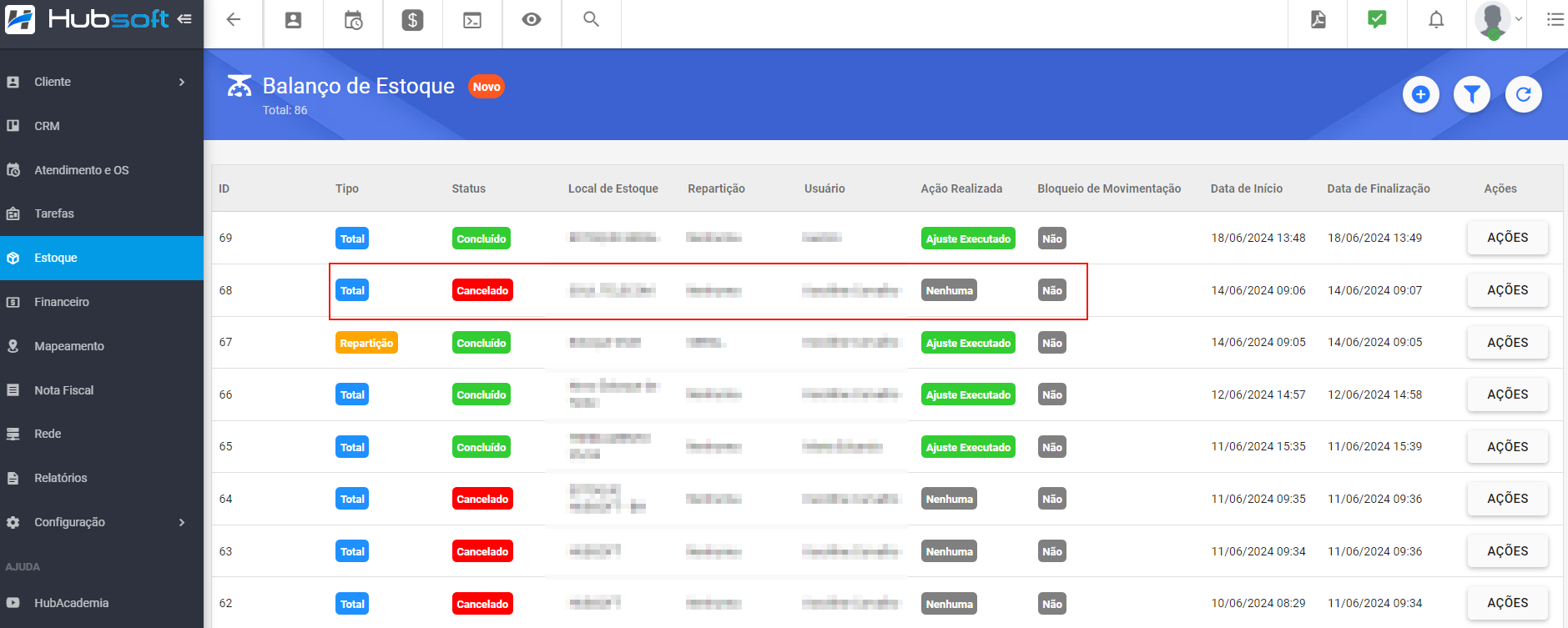Screen dimensions: 1568x628
Task: Click the Novo badge beside the title
Action: click(487, 87)
